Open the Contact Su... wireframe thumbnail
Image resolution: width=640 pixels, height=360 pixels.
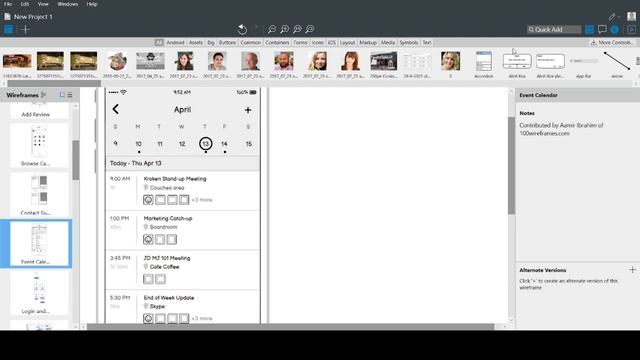39,195
